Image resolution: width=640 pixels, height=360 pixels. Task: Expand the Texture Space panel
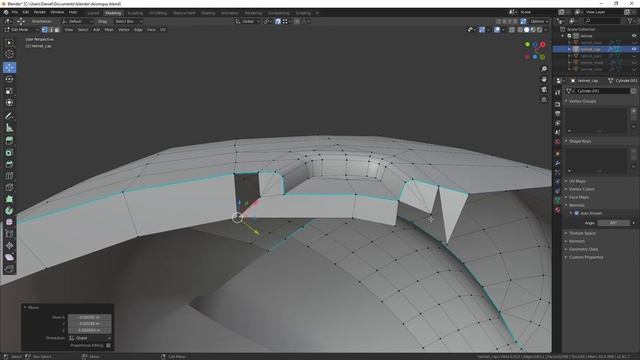click(x=582, y=233)
